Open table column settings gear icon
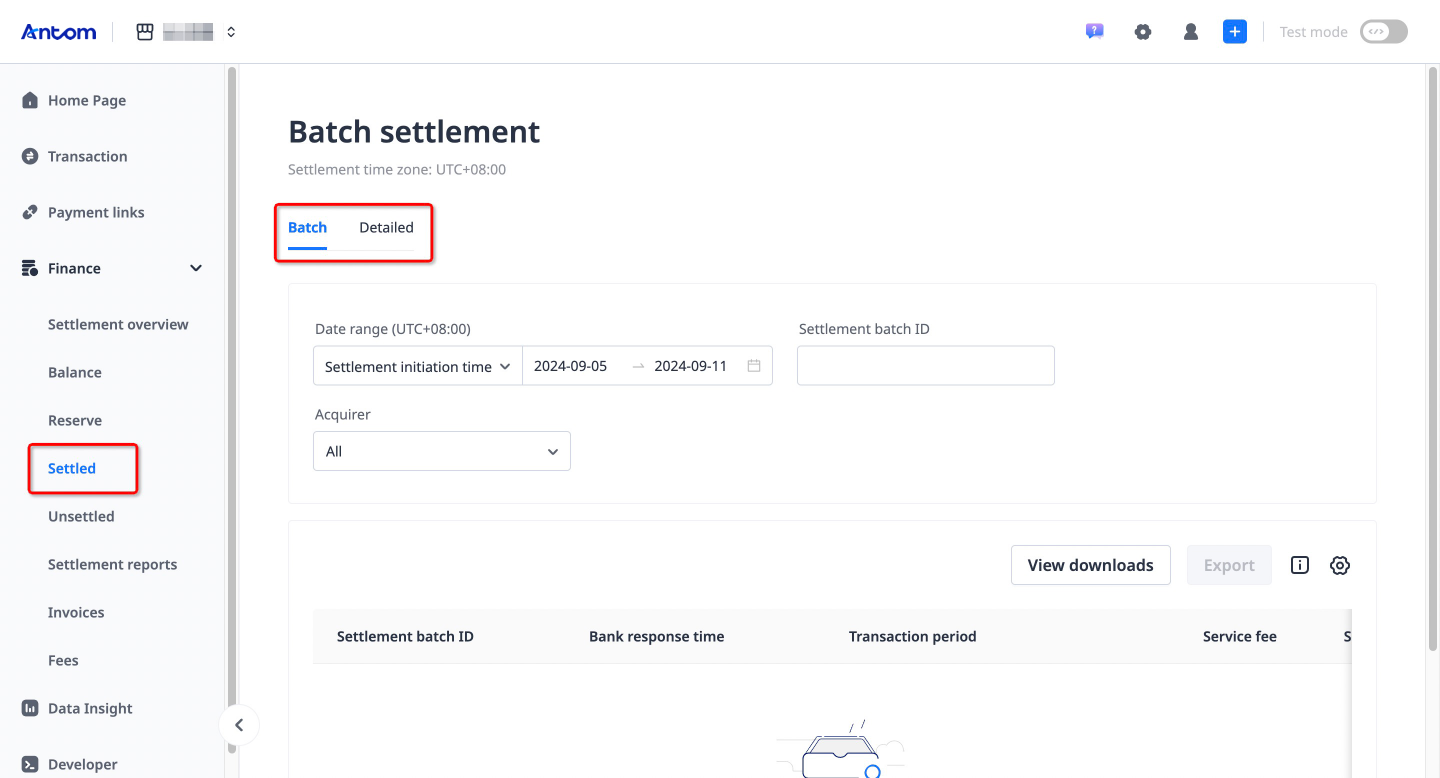 click(1340, 565)
